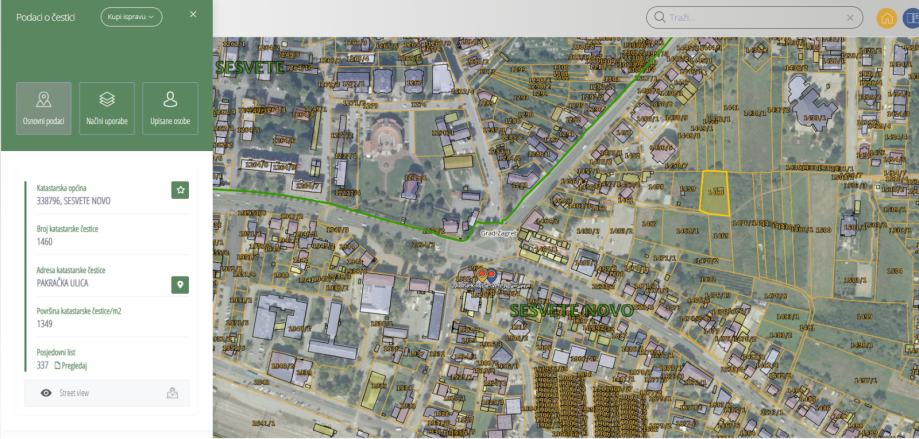Click the orange home button
Screen dimensions: 919x439
886,18
